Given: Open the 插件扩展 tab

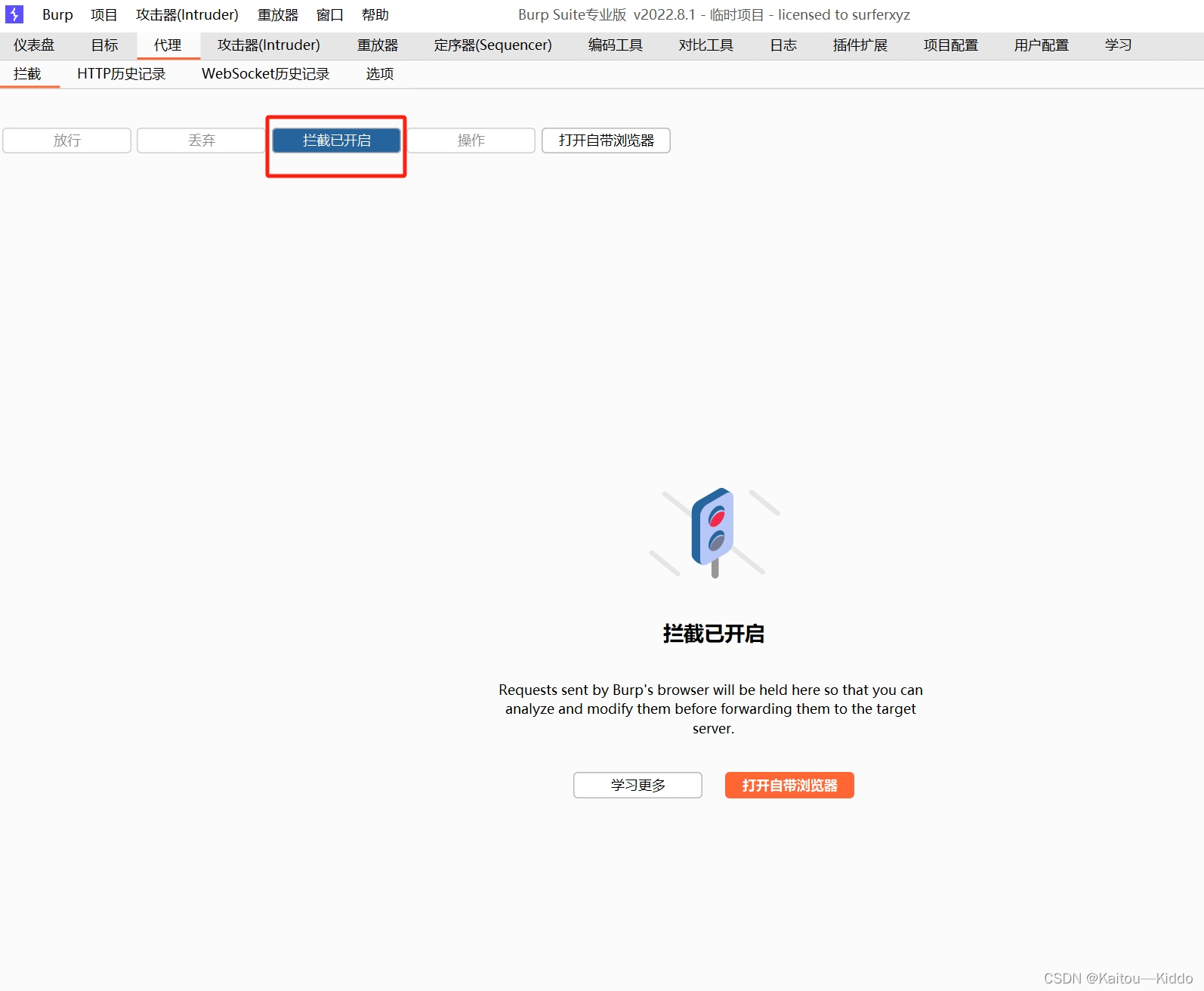Looking at the screenshot, I should (860, 45).
